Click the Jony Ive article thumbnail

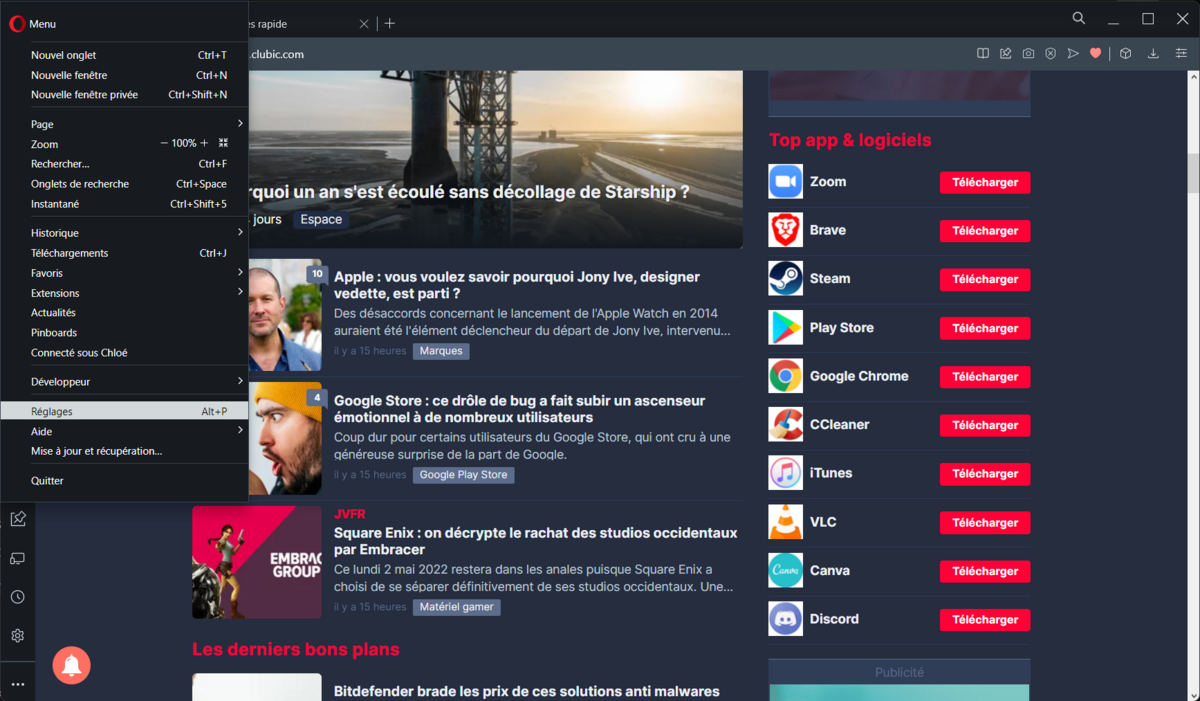(x=285, y=315)
